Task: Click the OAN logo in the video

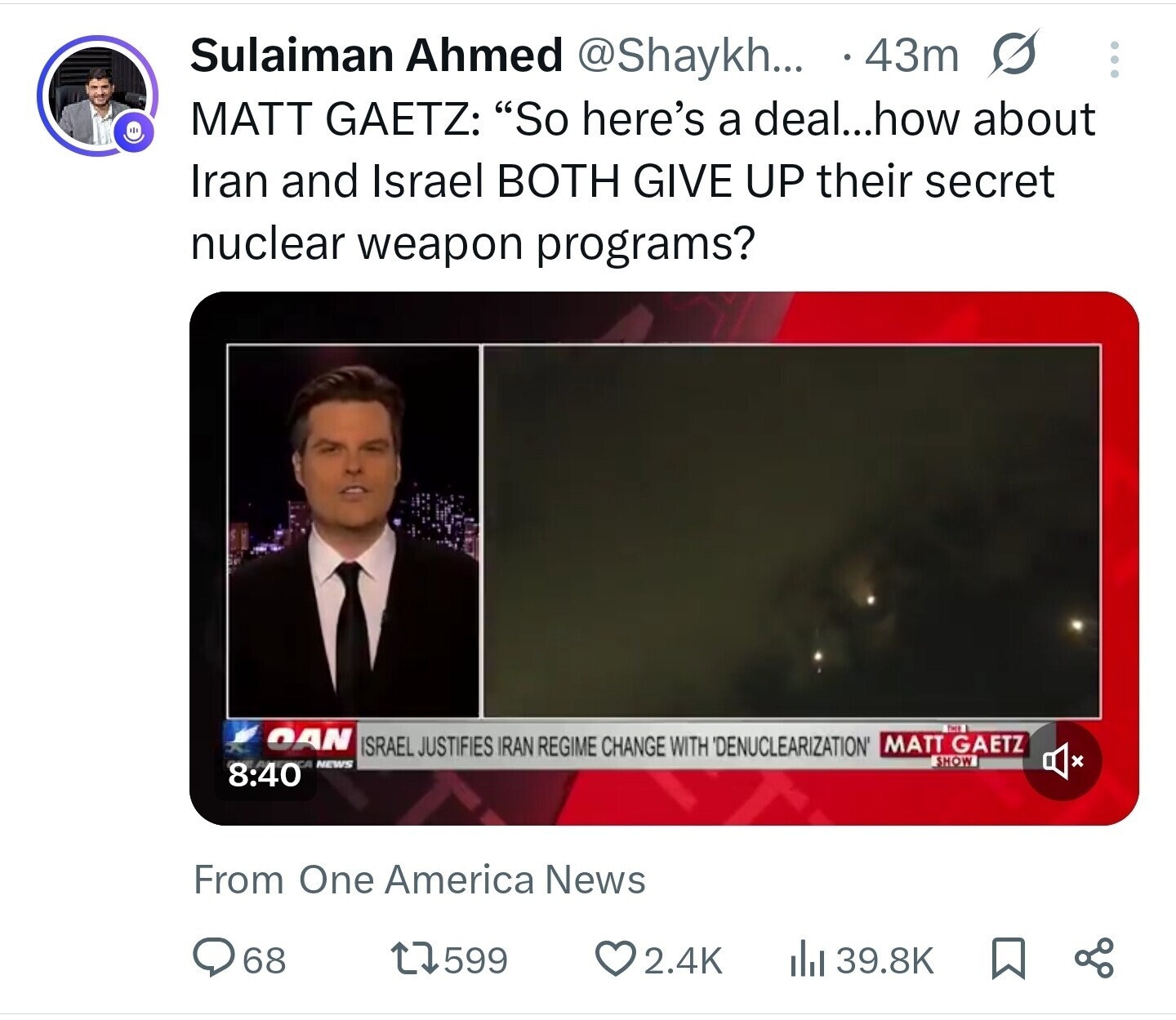Action: click(x=310, y=739)
